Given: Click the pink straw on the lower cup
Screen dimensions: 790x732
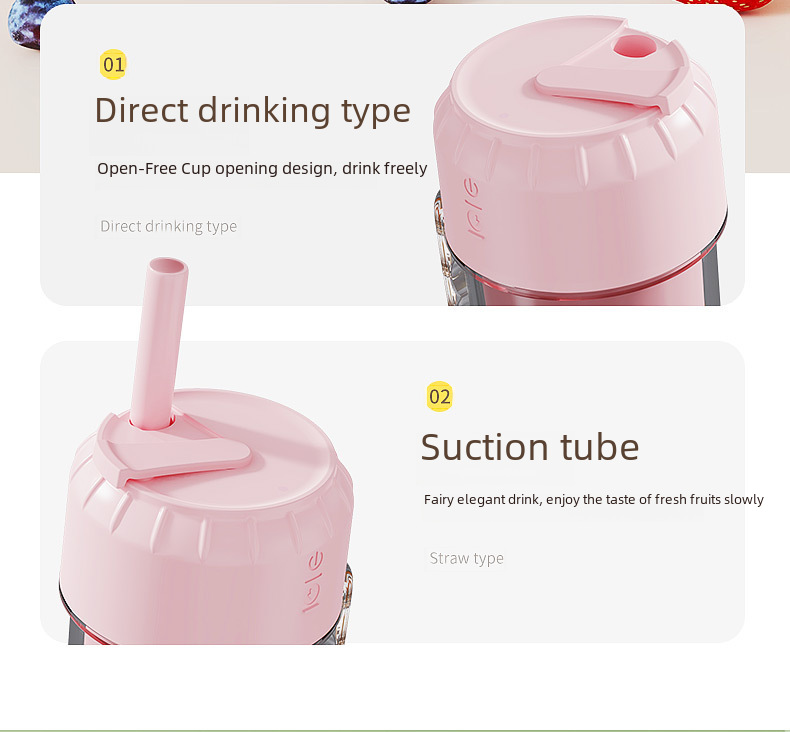Looking at the screenshot, I should (158, 344).
